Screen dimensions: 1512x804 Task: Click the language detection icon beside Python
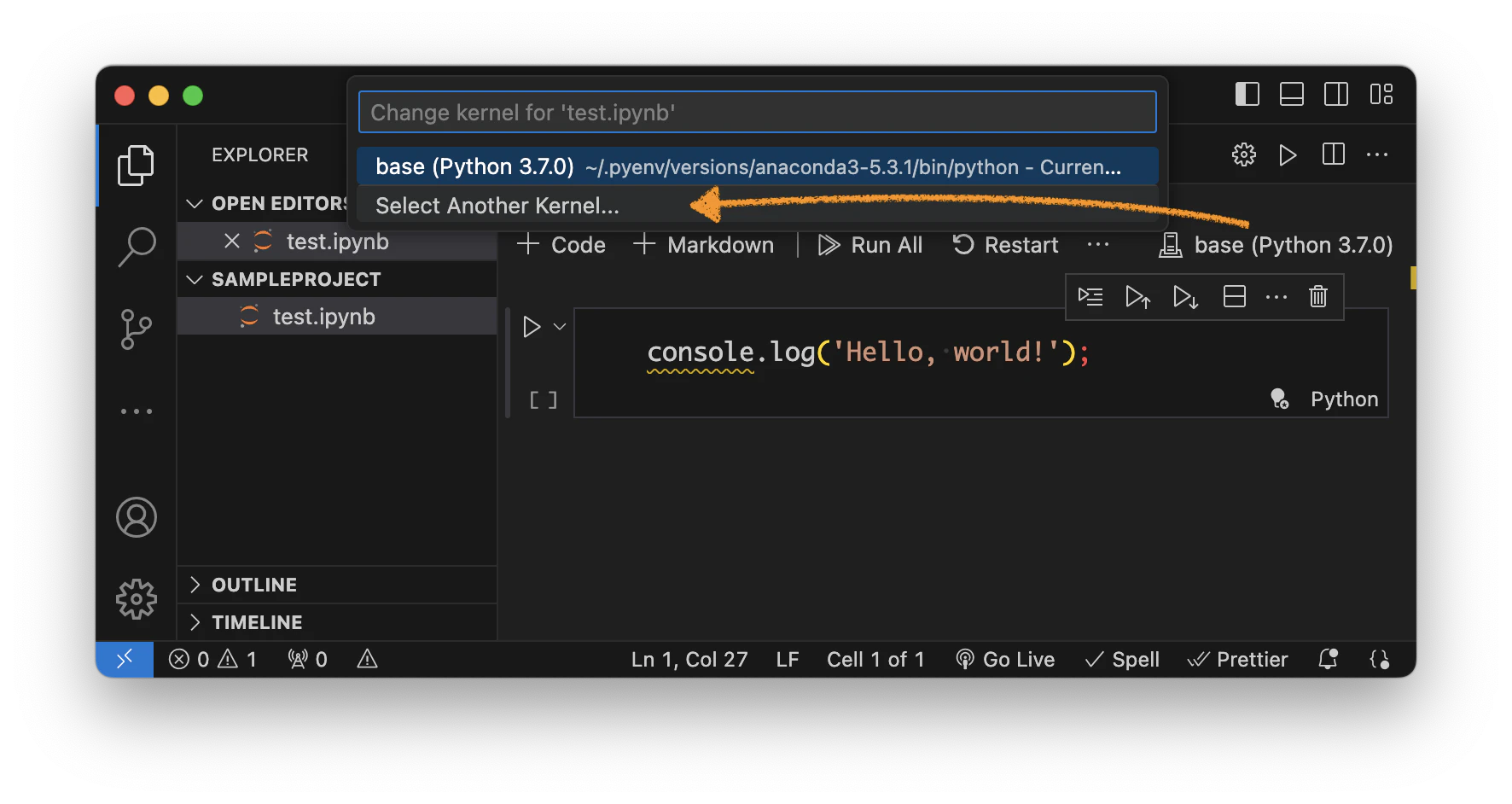point(1279,399)
